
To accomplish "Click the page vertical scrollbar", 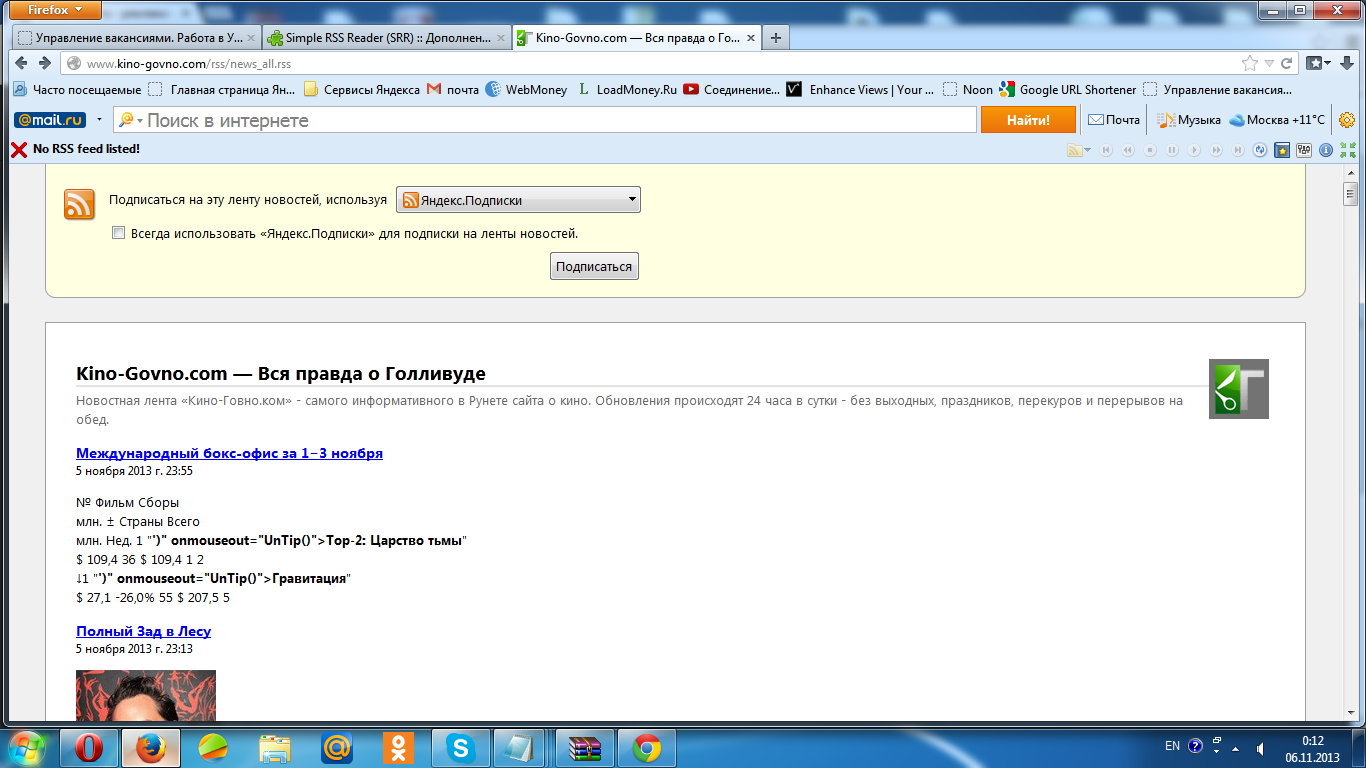I will coord(1350,441).
